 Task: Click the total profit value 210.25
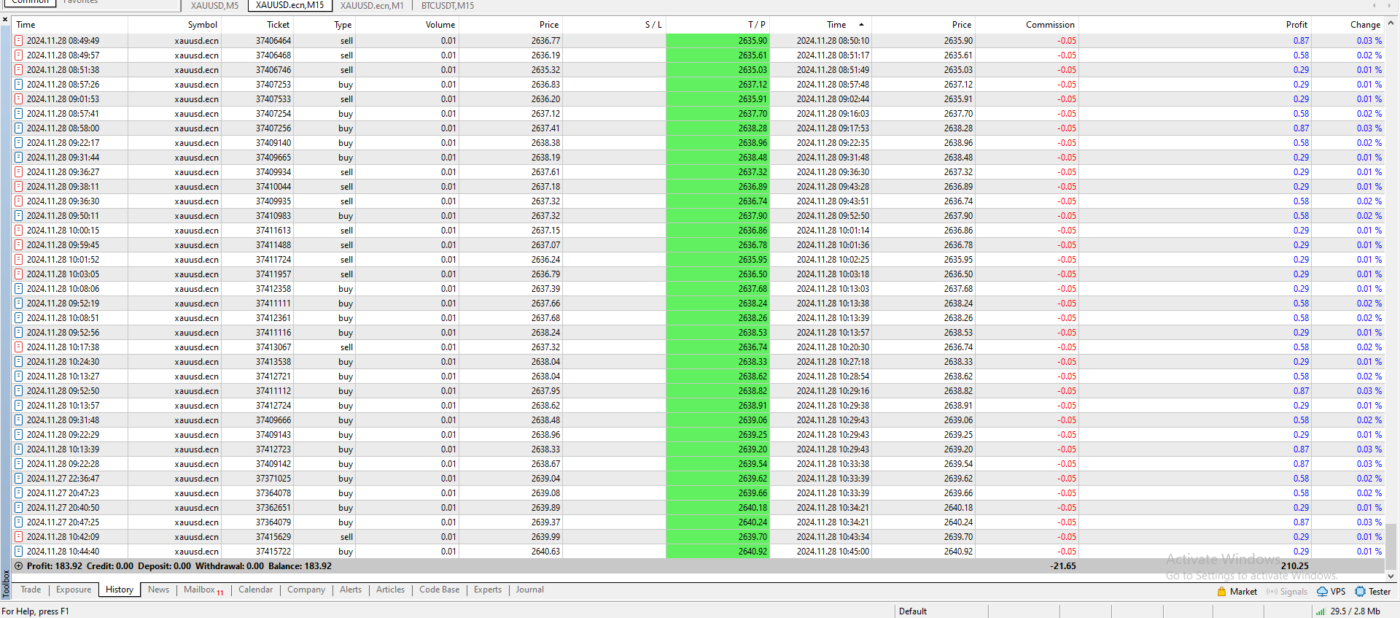(1293, 566)
